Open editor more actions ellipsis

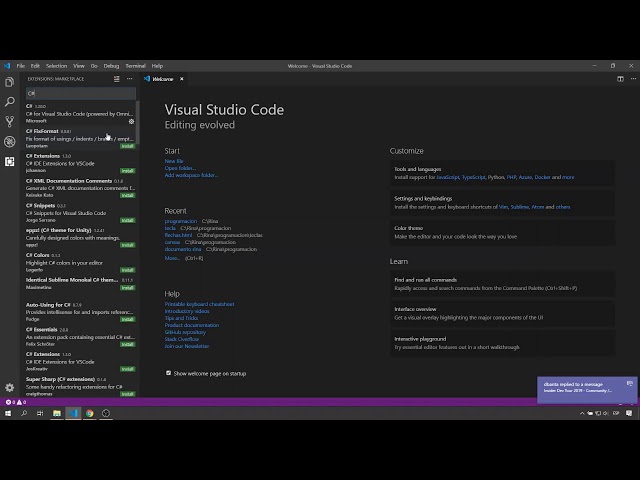pos(633,79)
